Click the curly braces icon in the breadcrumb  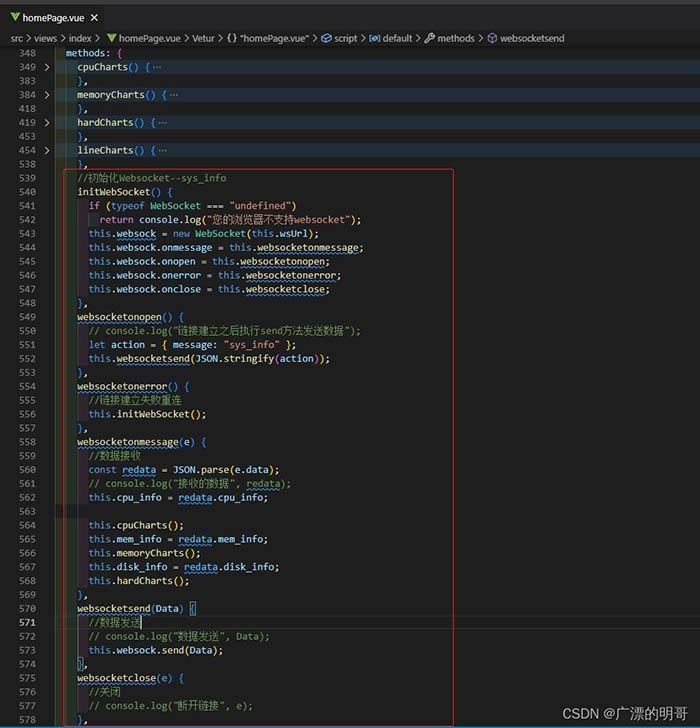230,38
